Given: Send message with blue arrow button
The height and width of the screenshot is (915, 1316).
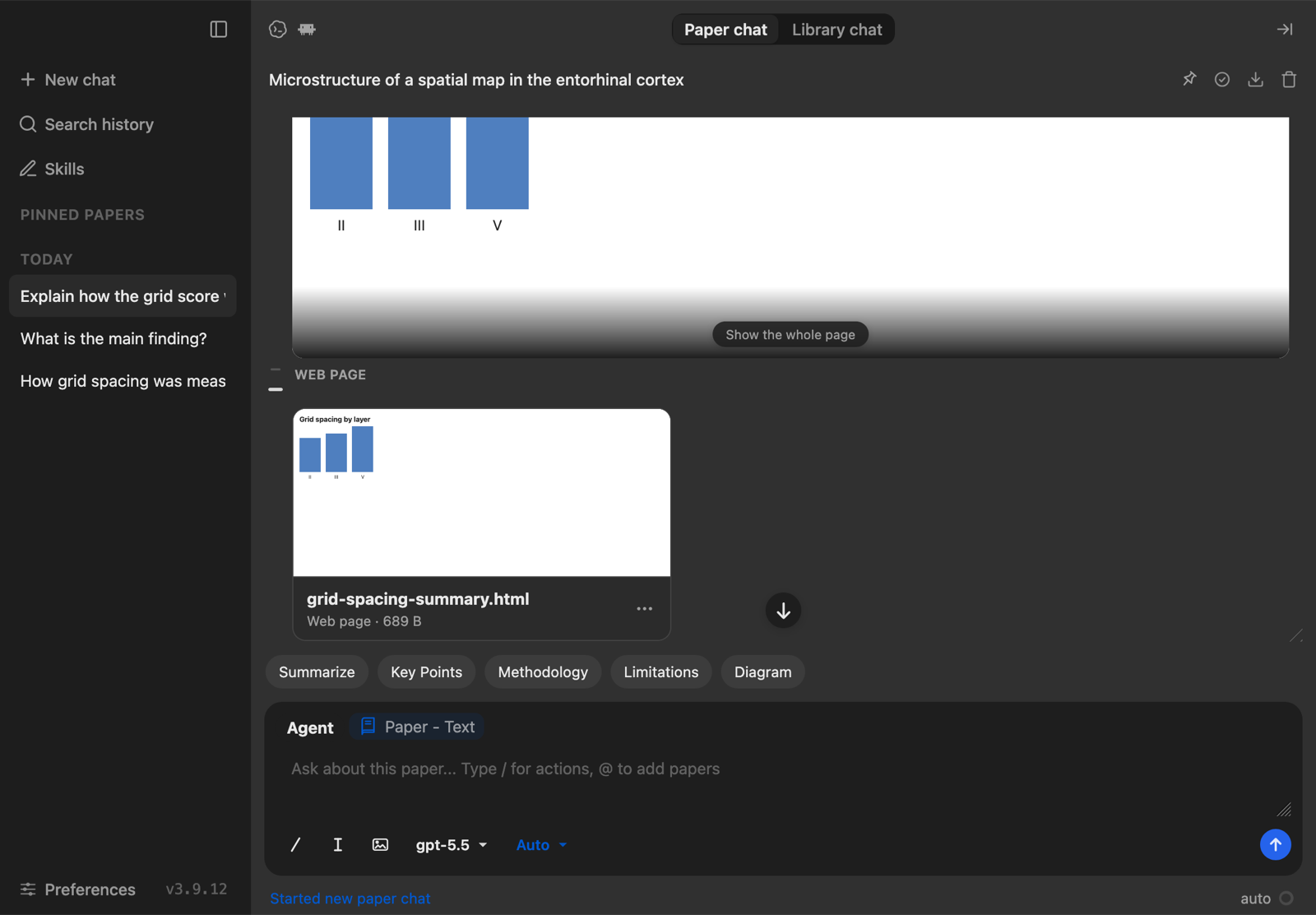Looking at the screenshot, I should (1275, 844).
